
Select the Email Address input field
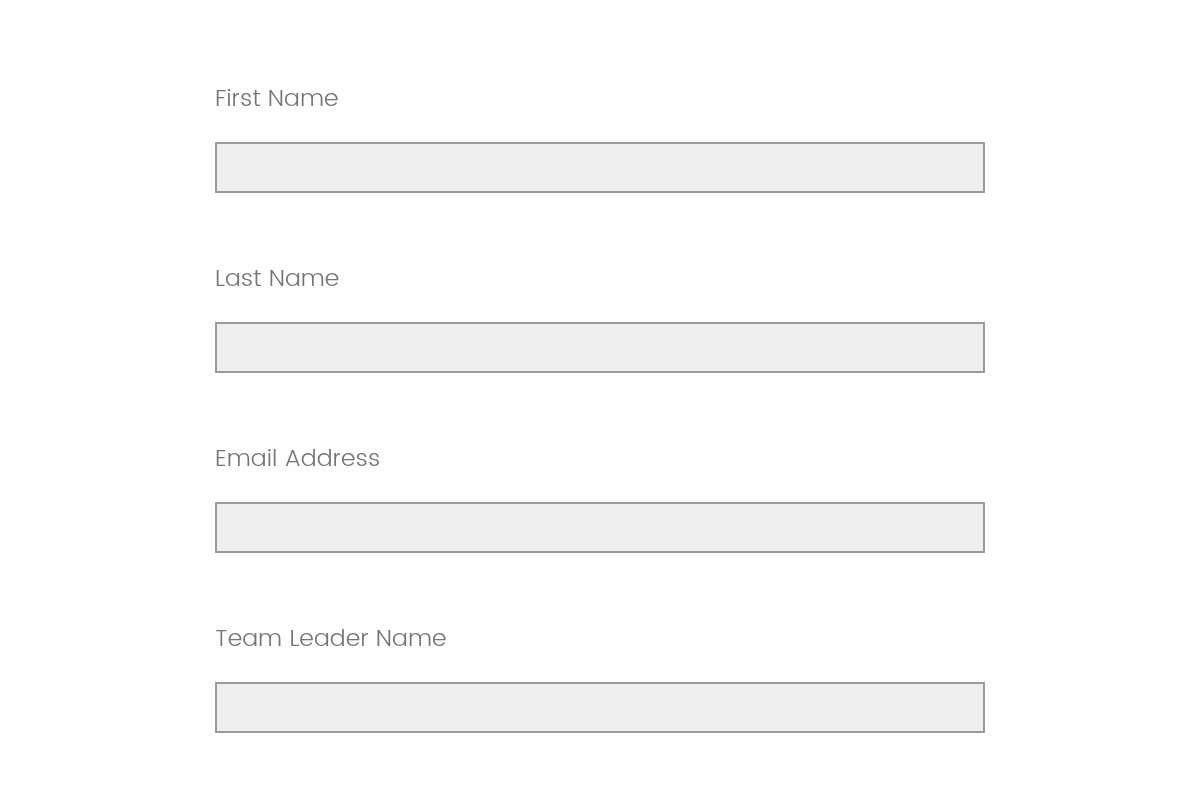[600, 527]
